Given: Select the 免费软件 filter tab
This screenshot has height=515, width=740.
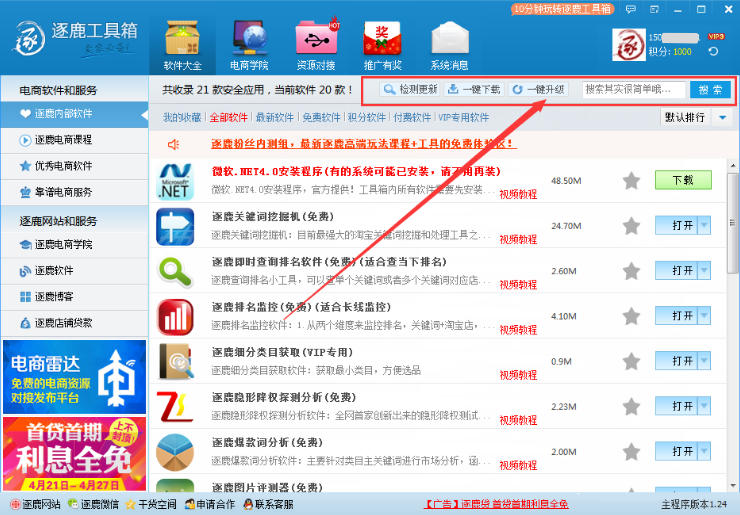Looking at the screenshot, I should pyautogui.click(x=321, y=117).
